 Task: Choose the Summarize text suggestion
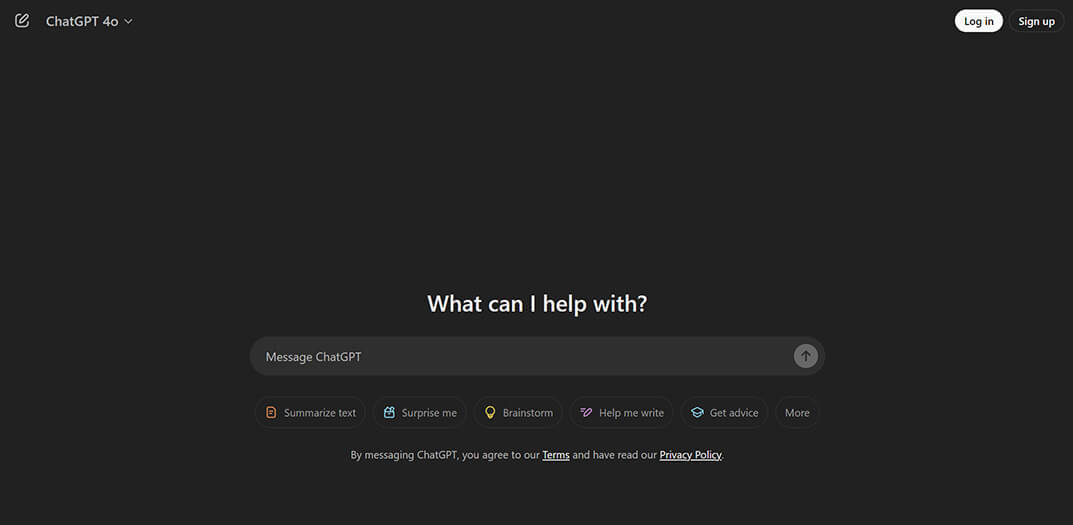coord(310,413)
